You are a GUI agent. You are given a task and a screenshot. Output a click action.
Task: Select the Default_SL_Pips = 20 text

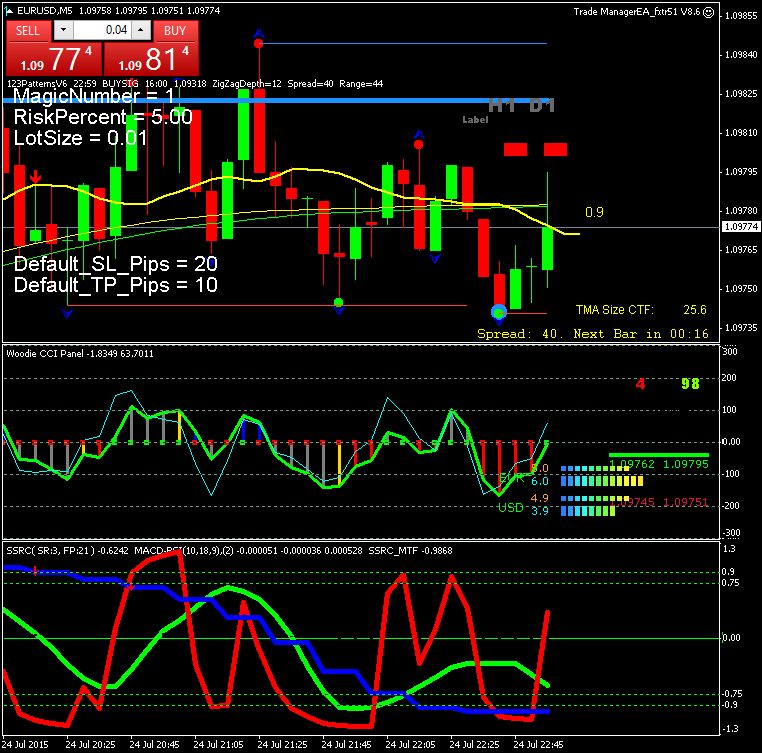(116, 264)
